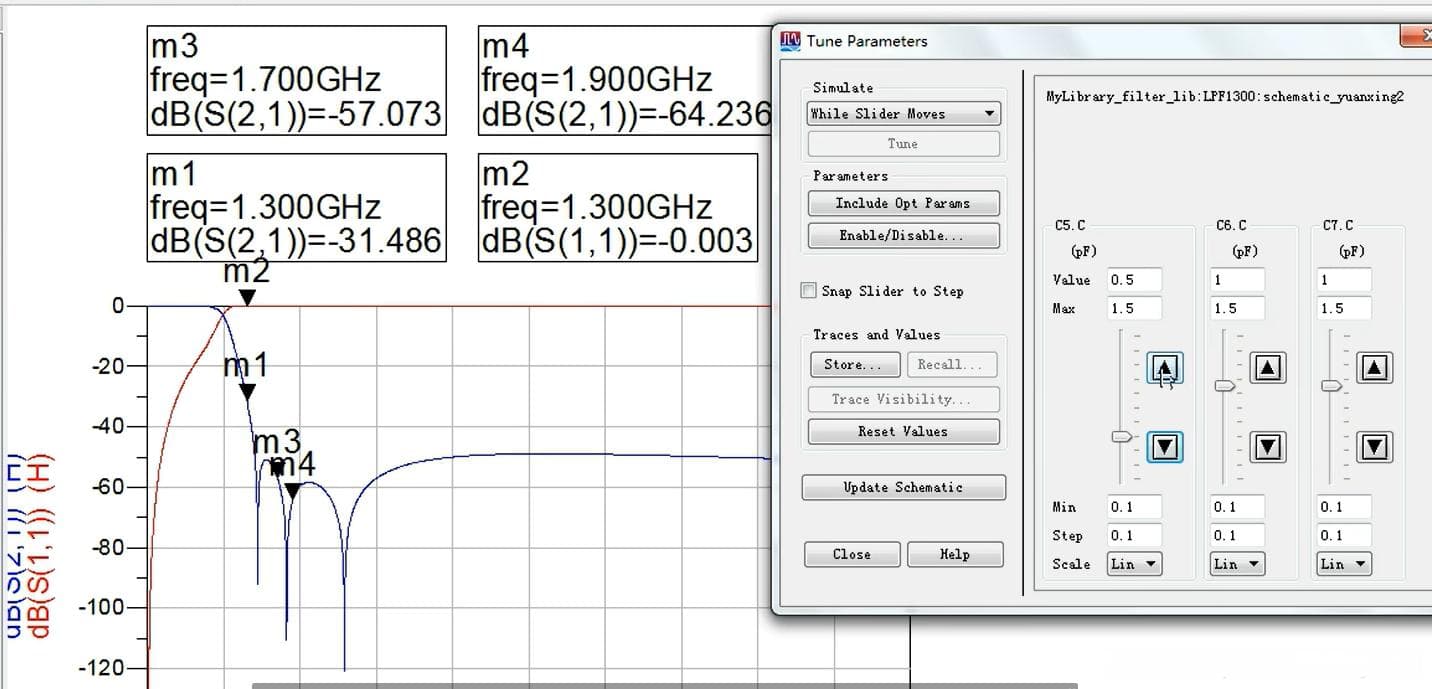
Task: Click the C6.C slider handle
Action: click(1225, 385)
